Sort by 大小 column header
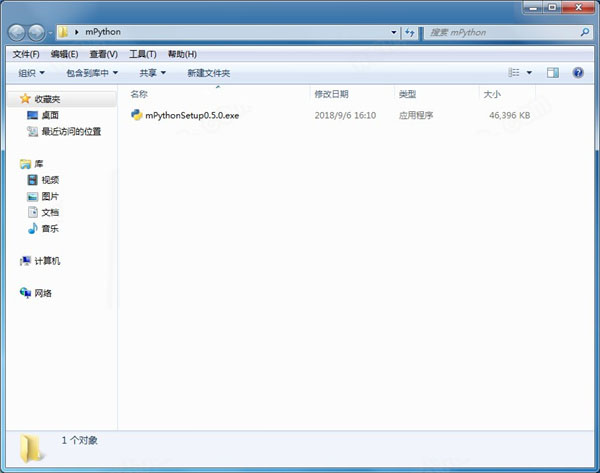 click(x=492, y=94)
